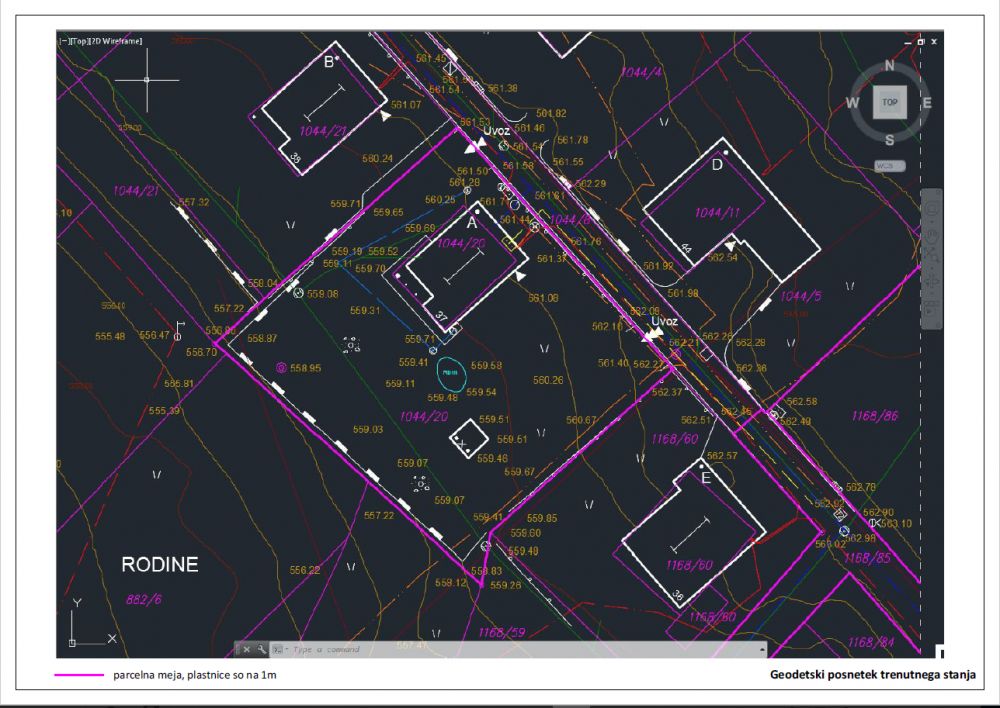Close the command line window

click(247, 649)
